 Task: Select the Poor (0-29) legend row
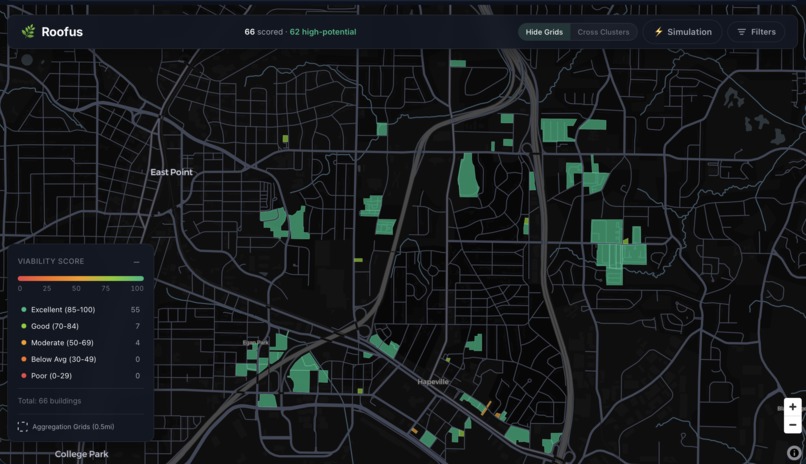coord(80,376)
